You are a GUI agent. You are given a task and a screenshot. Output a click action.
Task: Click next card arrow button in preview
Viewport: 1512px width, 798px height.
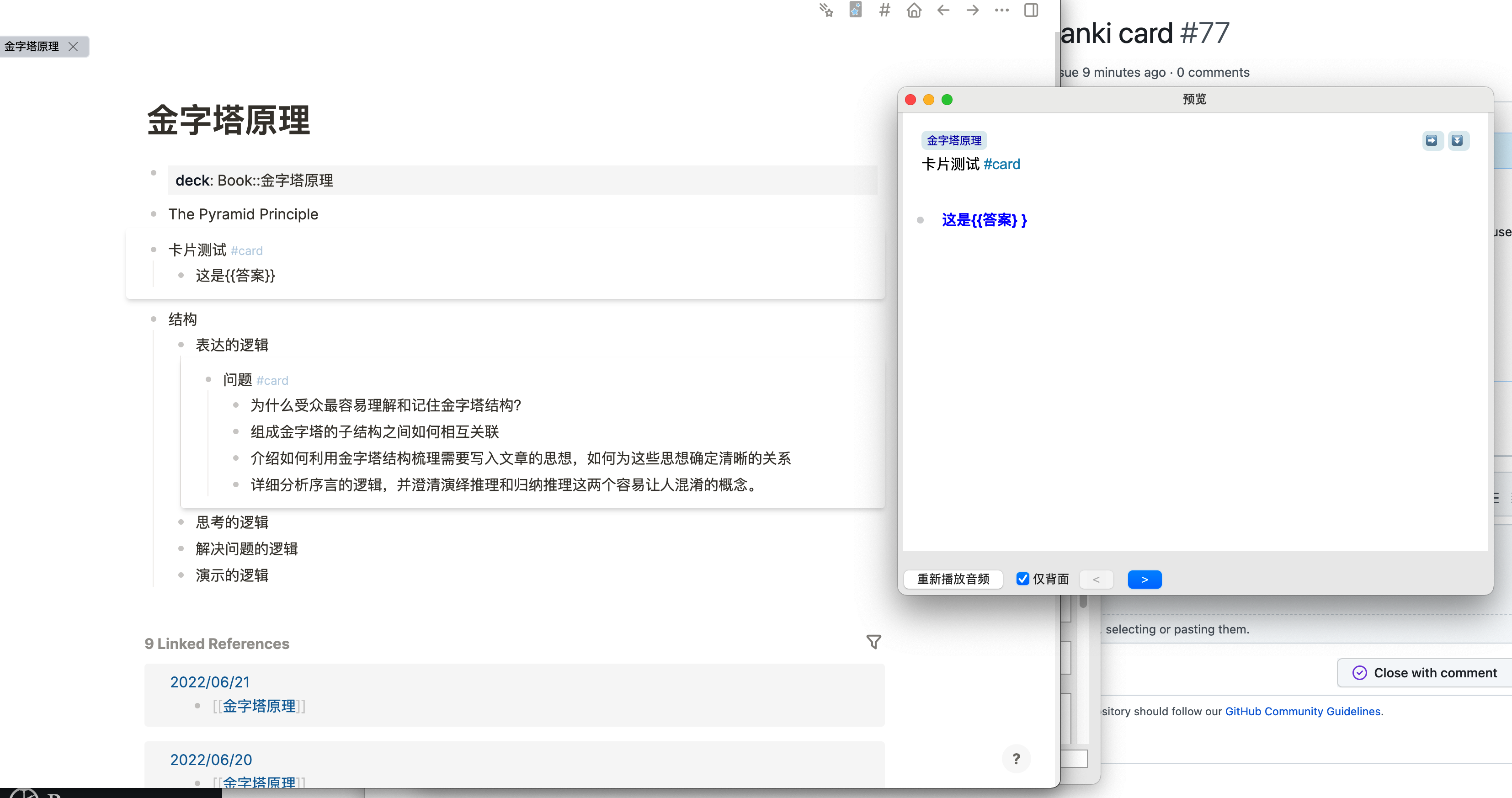tap(1144, 579)
